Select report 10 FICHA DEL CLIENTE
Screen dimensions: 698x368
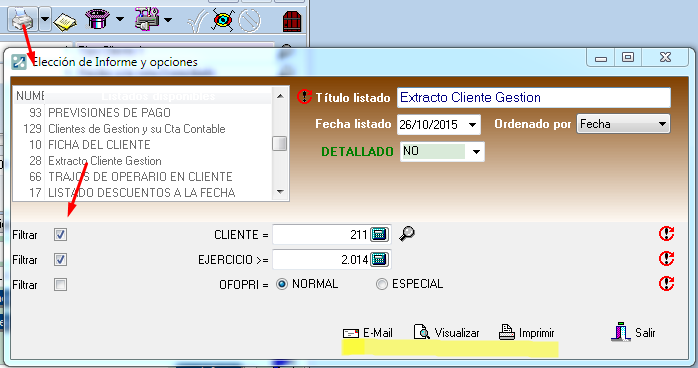coord(142,145)
